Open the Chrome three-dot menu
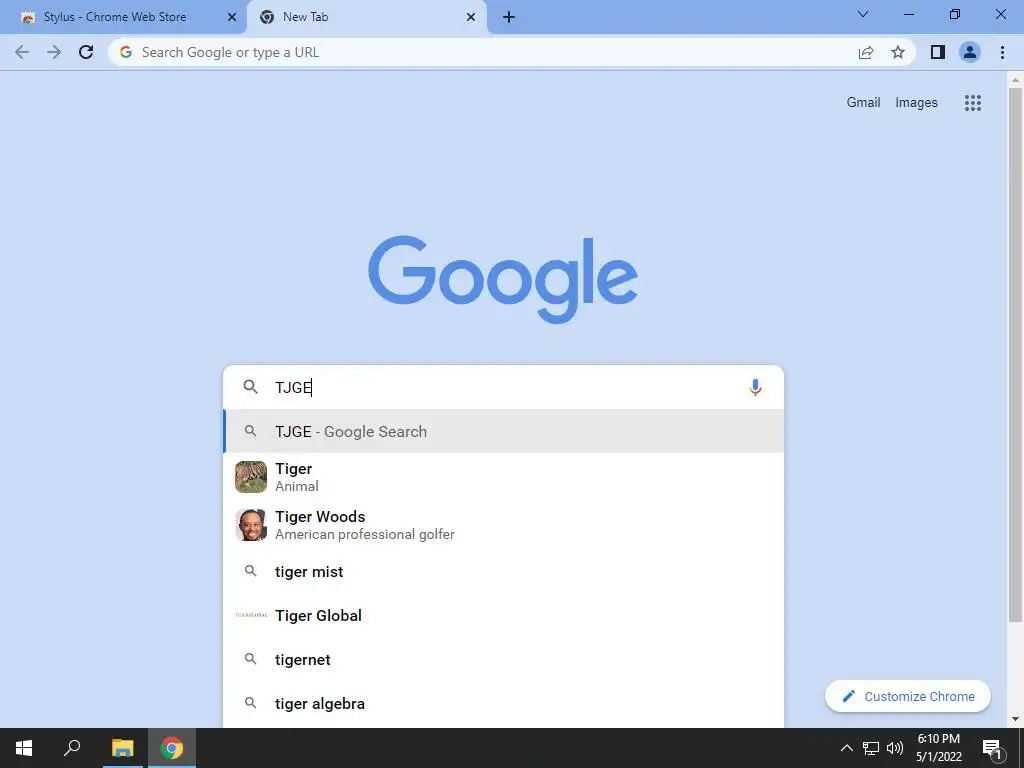Image resolution: width=1024 pixels, height=768 pixels. coord(1002,52)
